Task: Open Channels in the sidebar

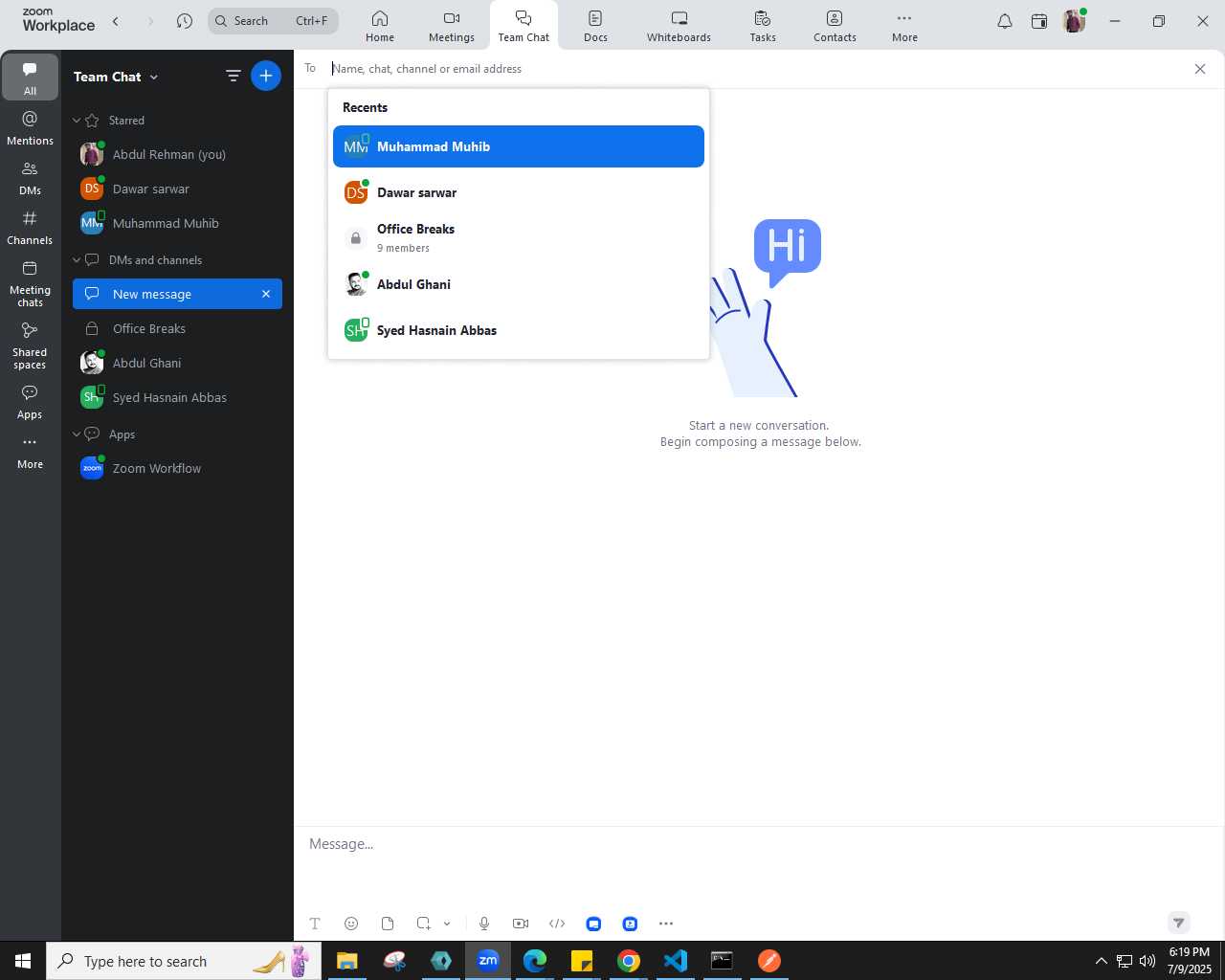Action: click(30, 228)
